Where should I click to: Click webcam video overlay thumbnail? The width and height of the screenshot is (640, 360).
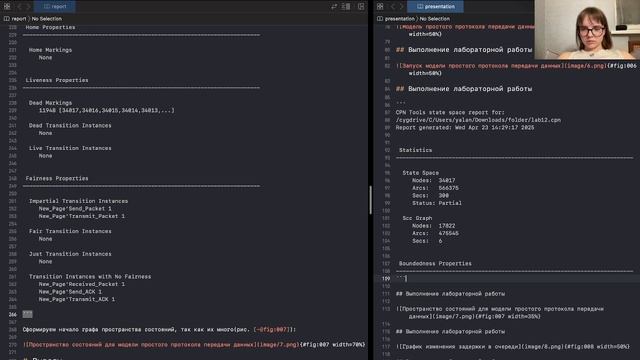pyautogui.click(x=587, y=29)
